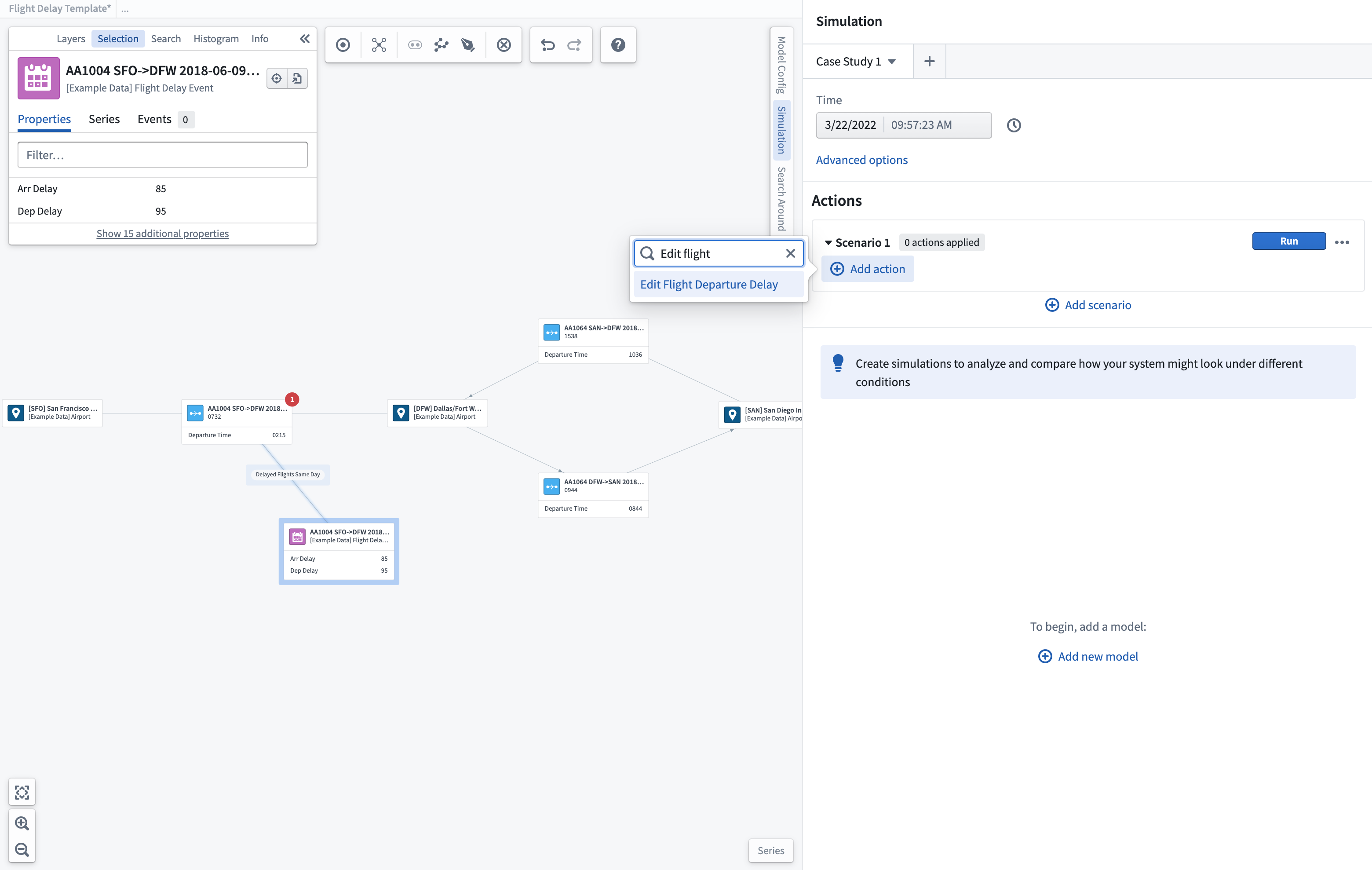Add a new case study with plus
The width and height of the screenshot is (1372, 870).
click(929, 61)
